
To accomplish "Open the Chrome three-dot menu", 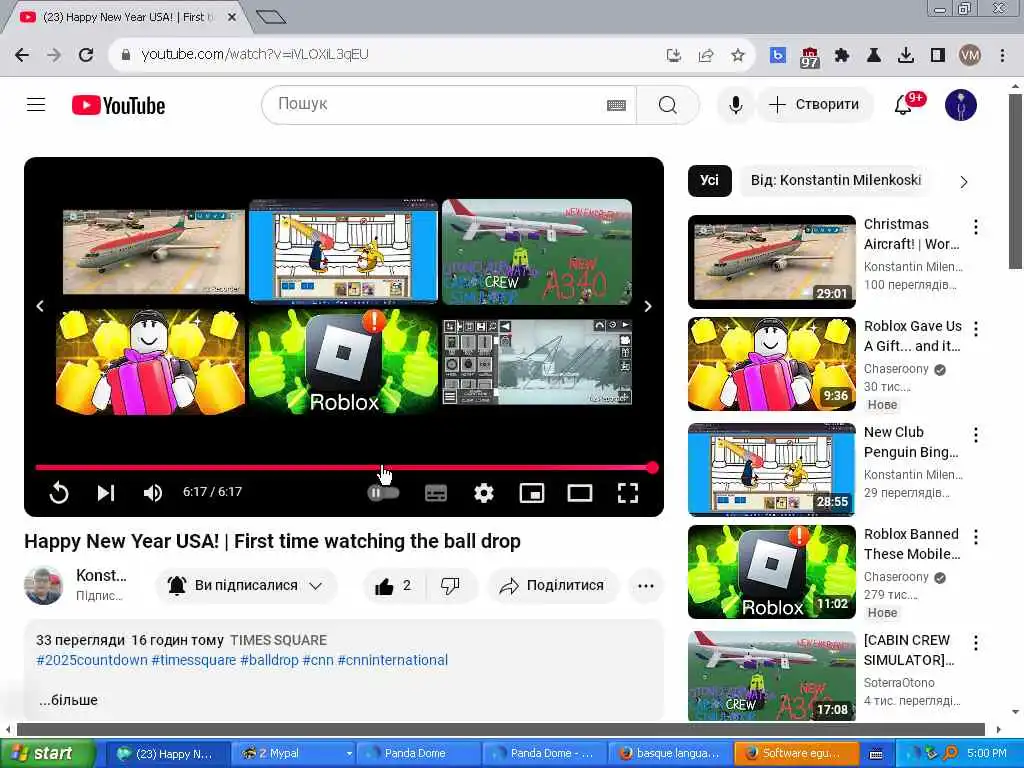I will point(1002,56).
